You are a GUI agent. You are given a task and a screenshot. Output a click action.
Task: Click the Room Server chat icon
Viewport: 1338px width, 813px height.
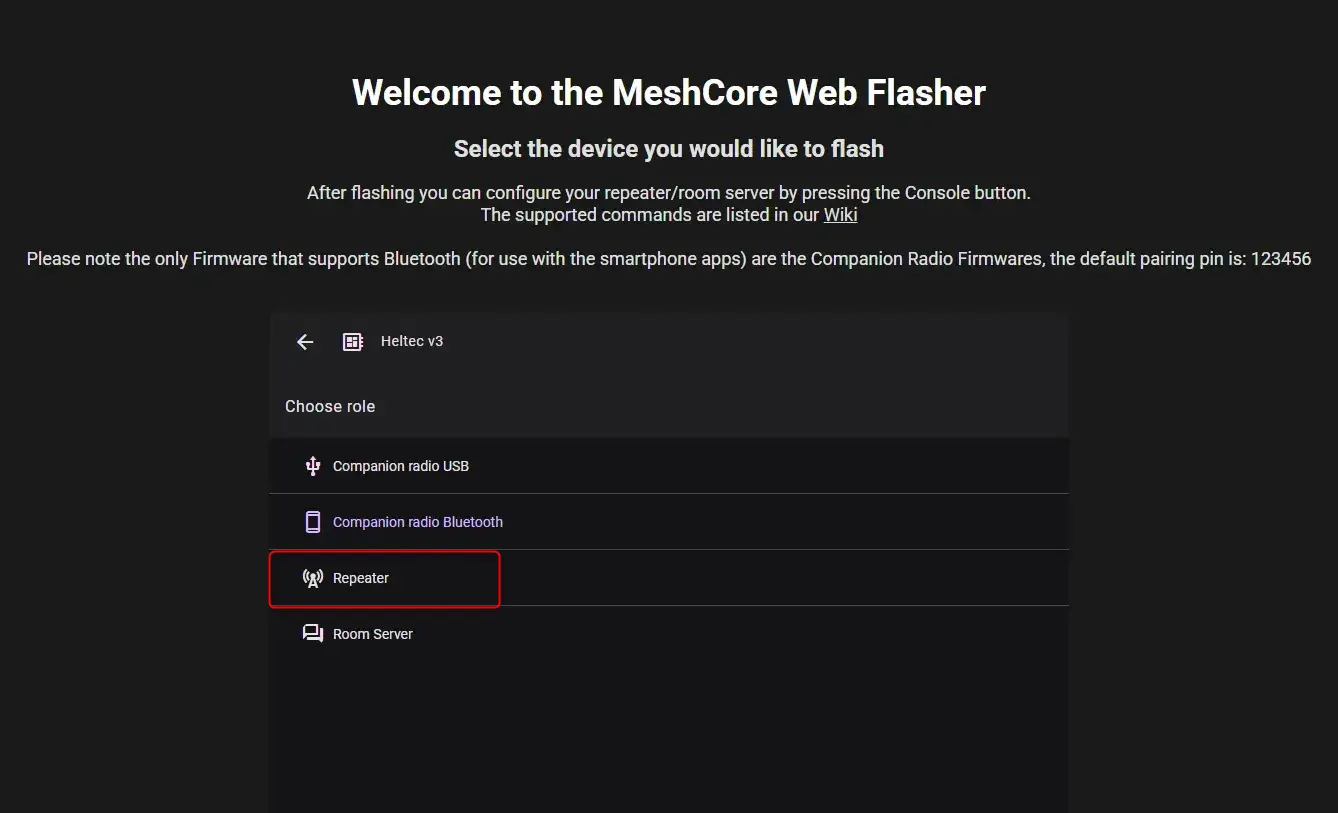tap(313, 634)
